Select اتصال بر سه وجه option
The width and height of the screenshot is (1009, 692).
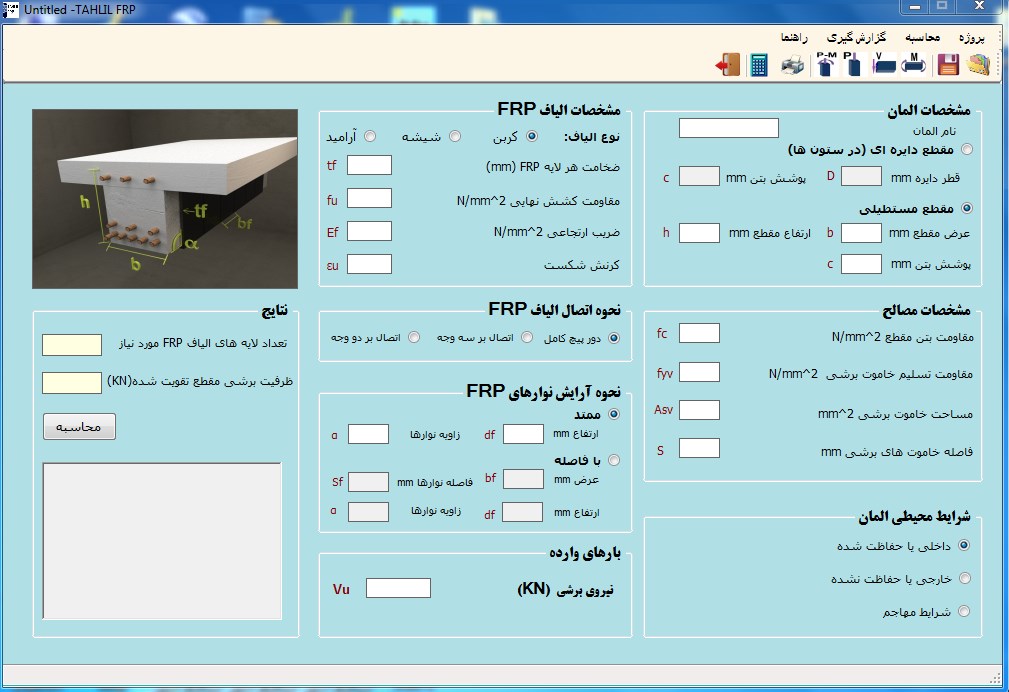pos(527,338)
